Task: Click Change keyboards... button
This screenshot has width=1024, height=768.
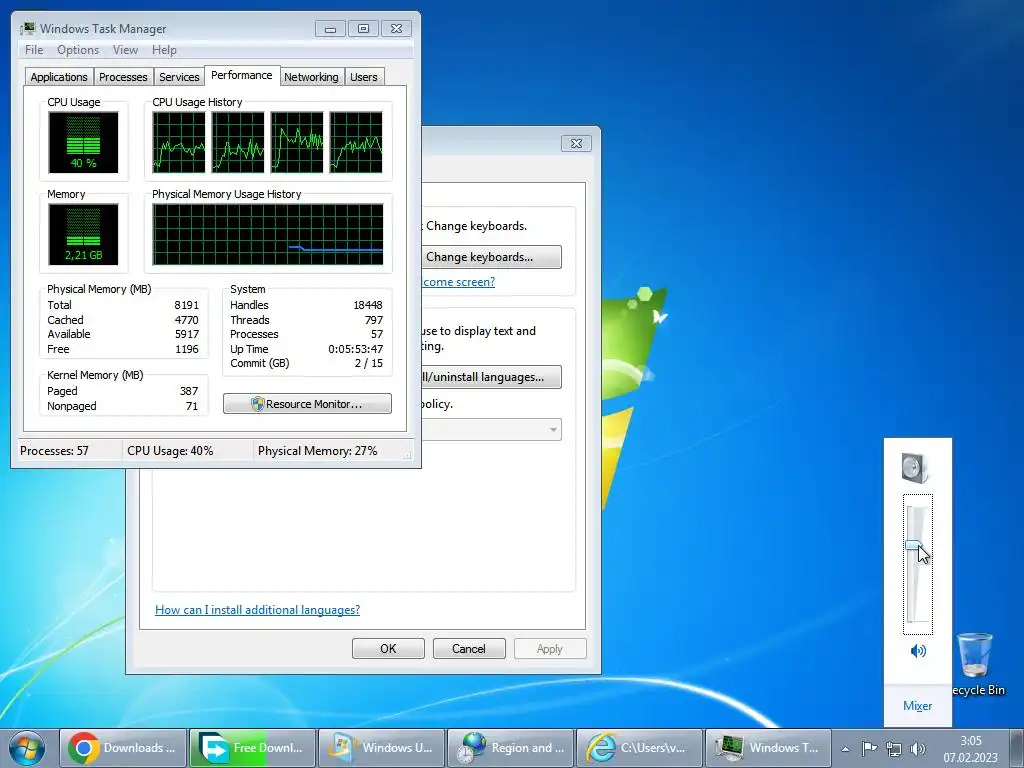Action: tap(490, 257)
